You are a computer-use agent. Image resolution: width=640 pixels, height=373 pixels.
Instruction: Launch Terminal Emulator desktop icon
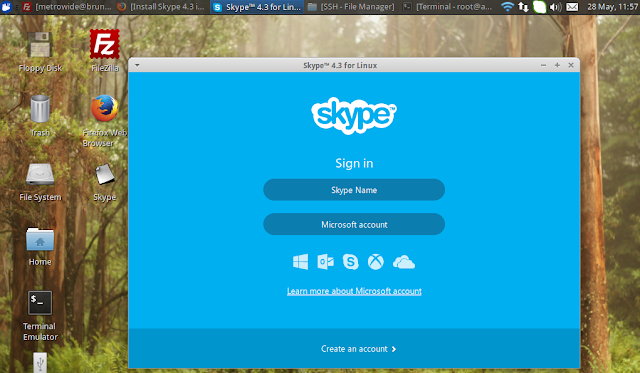tap(40, 303)
